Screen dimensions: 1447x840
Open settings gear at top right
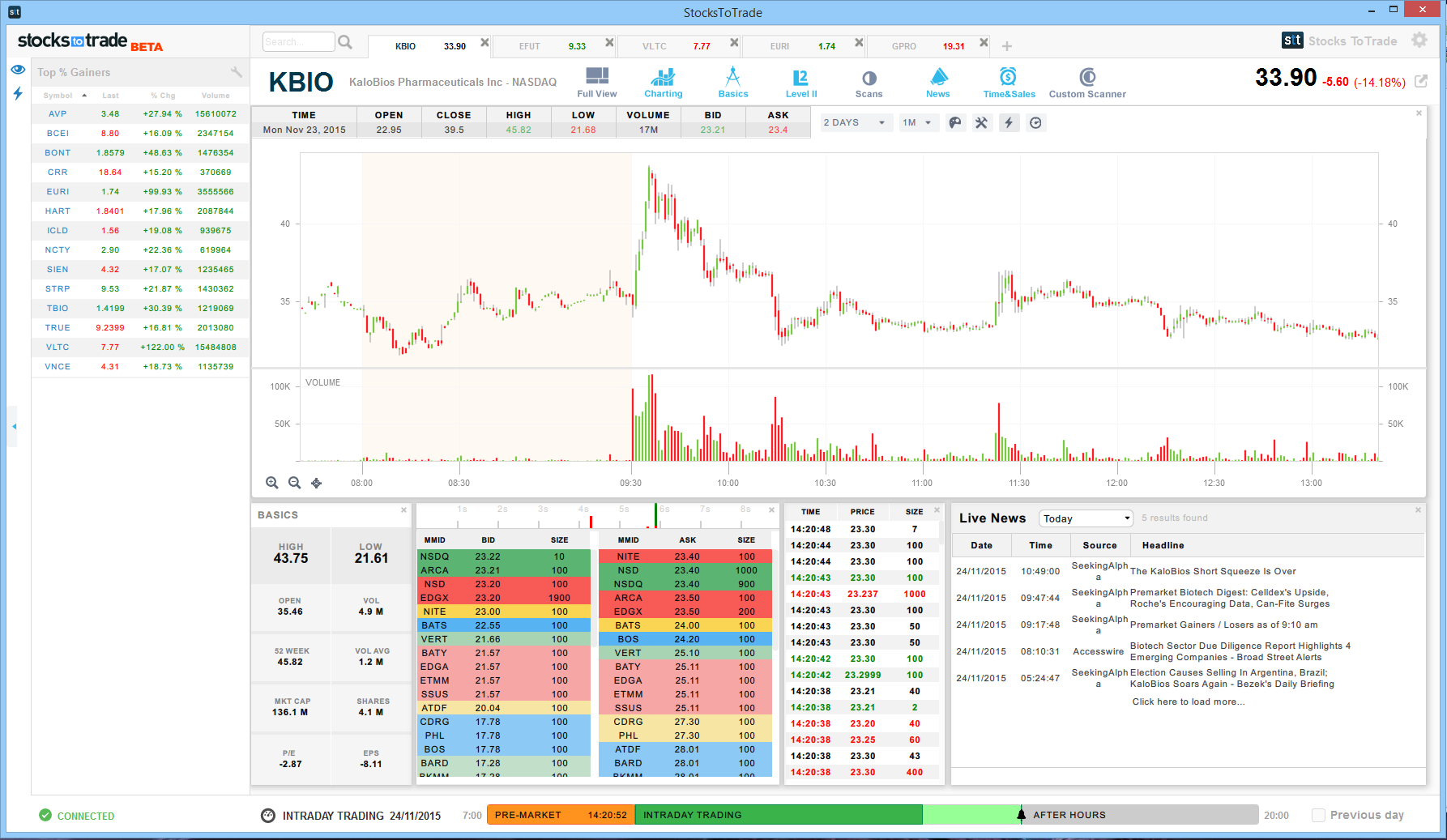click(1419, 40)
